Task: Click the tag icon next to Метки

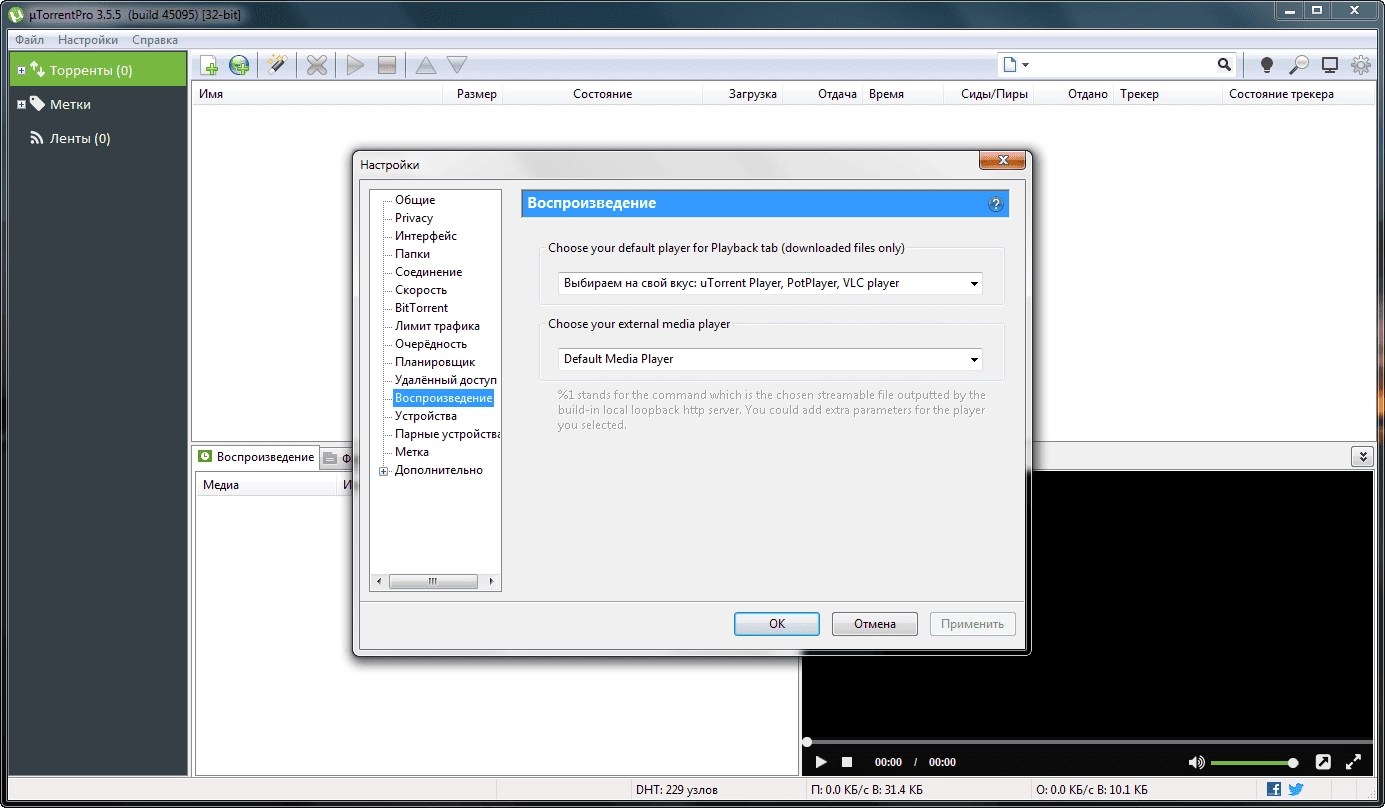Action: [37, 104]
